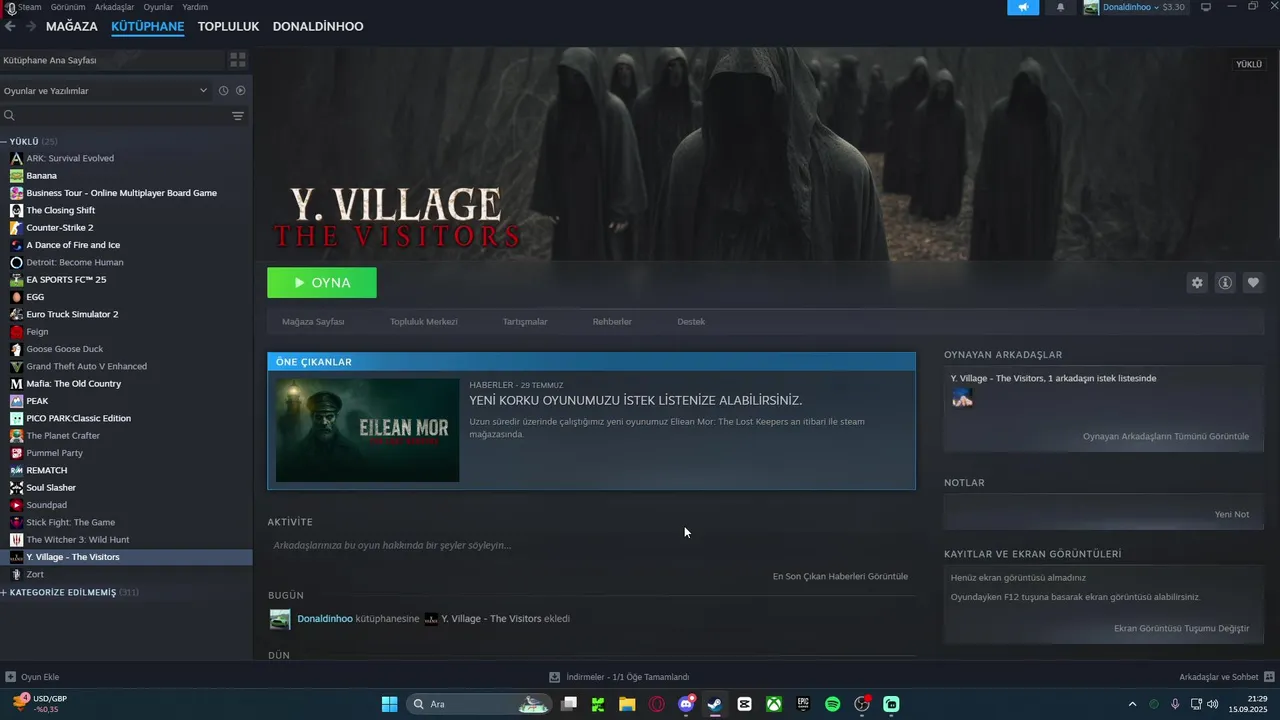Go to TOPLULUK tab
The height and width of the screenshot is (720, 1280).
228,26
